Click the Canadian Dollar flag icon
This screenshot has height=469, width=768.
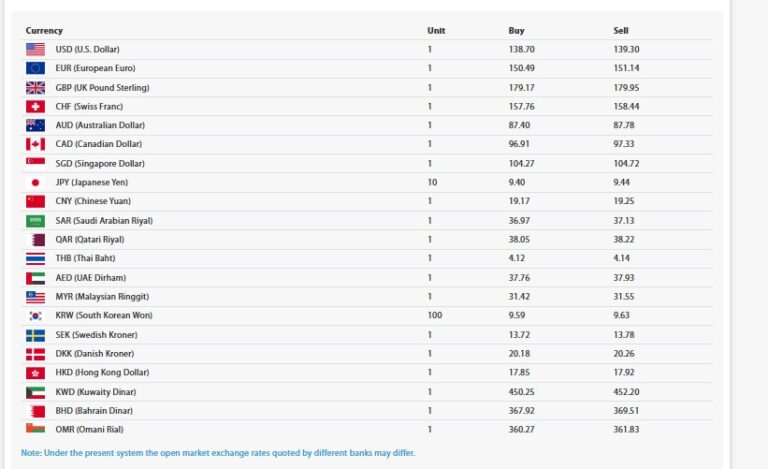(35, 144)
